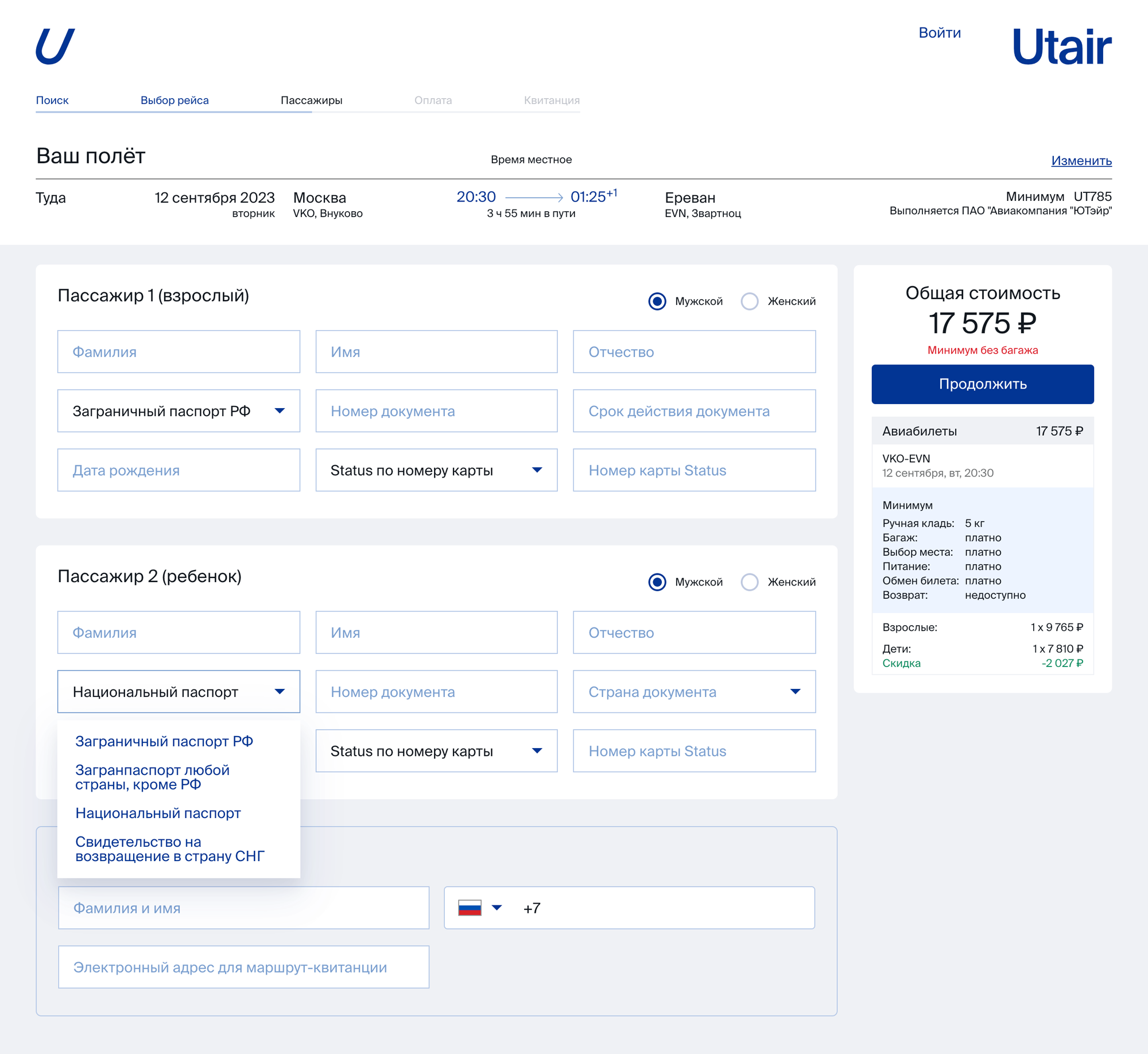Collapse Passenger 2 Национальный паспорт dropdown
The image size is (1148, 1054).
(x=179, y=692)
